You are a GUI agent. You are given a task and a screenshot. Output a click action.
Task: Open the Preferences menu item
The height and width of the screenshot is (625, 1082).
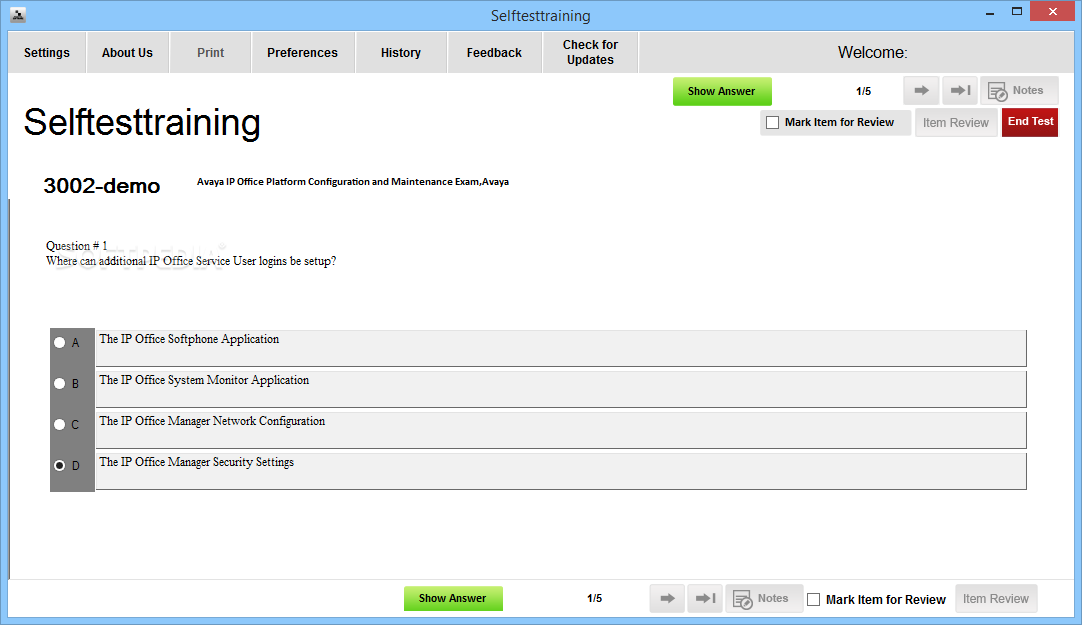303,52
